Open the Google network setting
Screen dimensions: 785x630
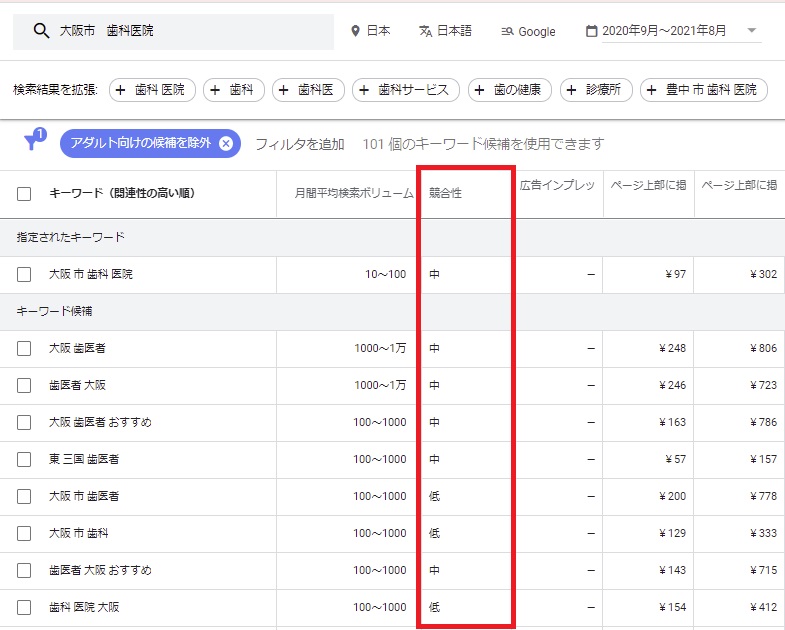tap(528, 32)
